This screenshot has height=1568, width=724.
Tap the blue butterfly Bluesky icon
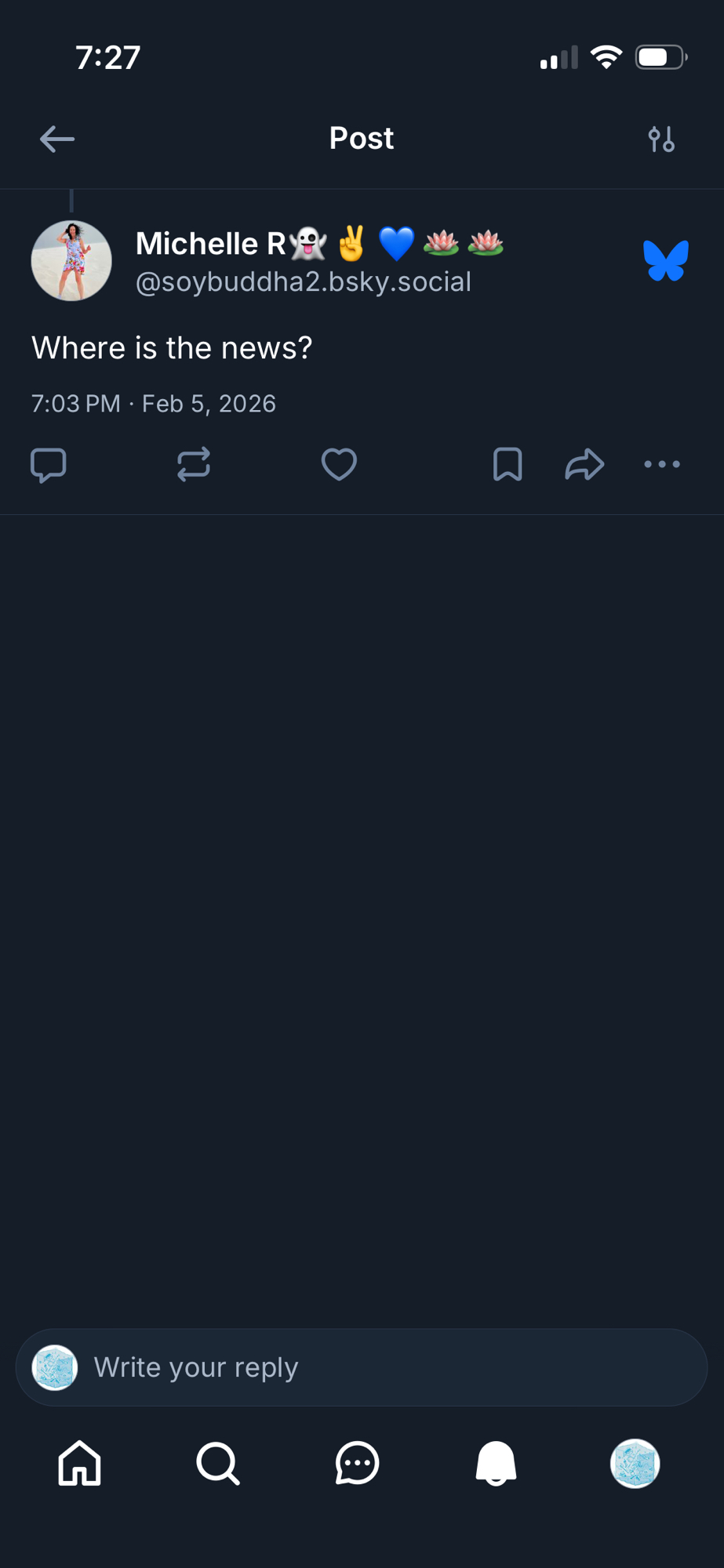coord(665,260)
